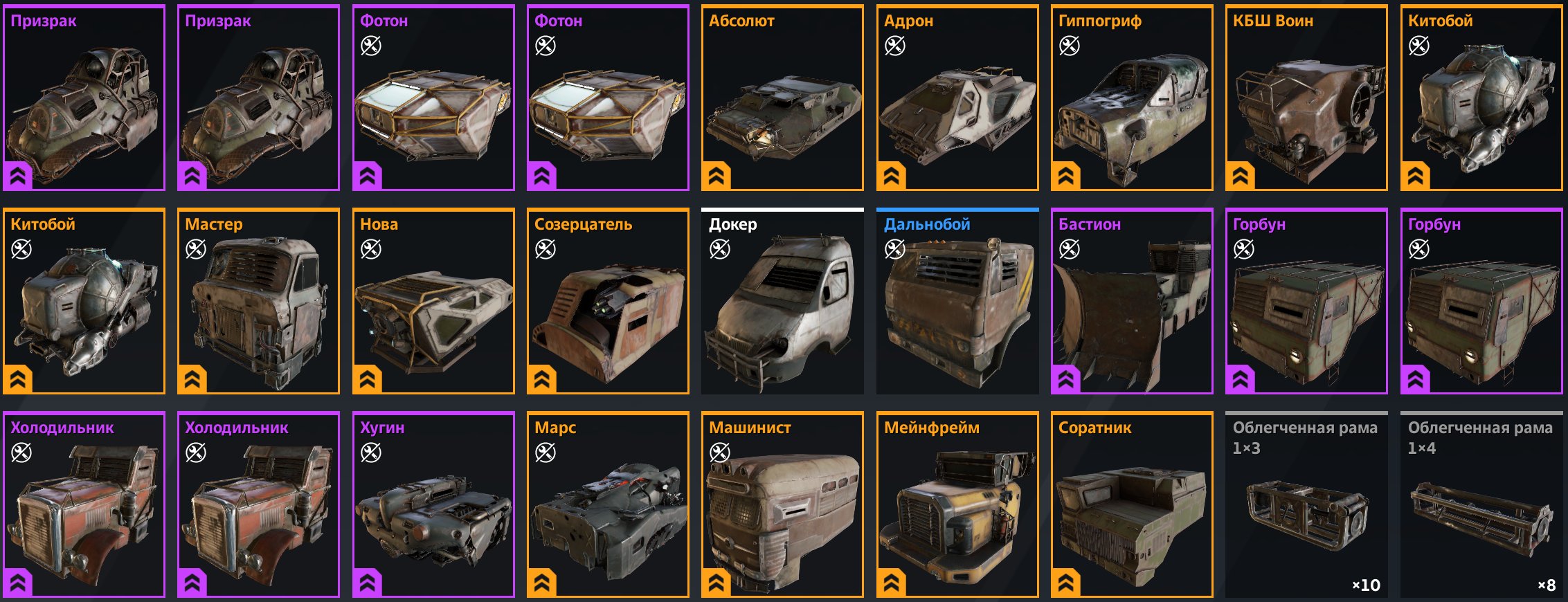Open the Докер cabin item
The width and height of the screenshot is (1568, 602).
coord(782,302)
